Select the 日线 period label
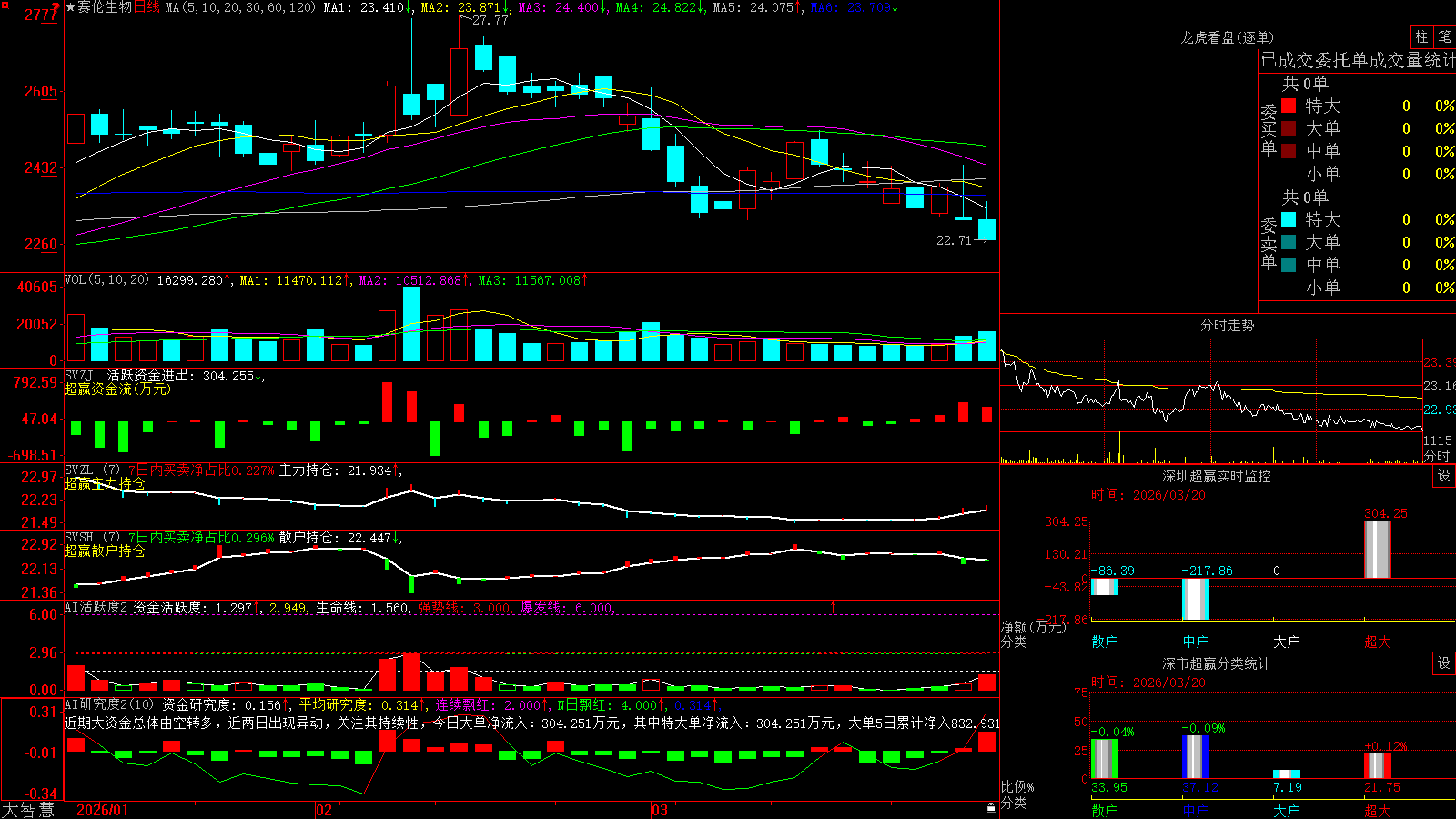 pyautogui.click(x=147, y=7)
